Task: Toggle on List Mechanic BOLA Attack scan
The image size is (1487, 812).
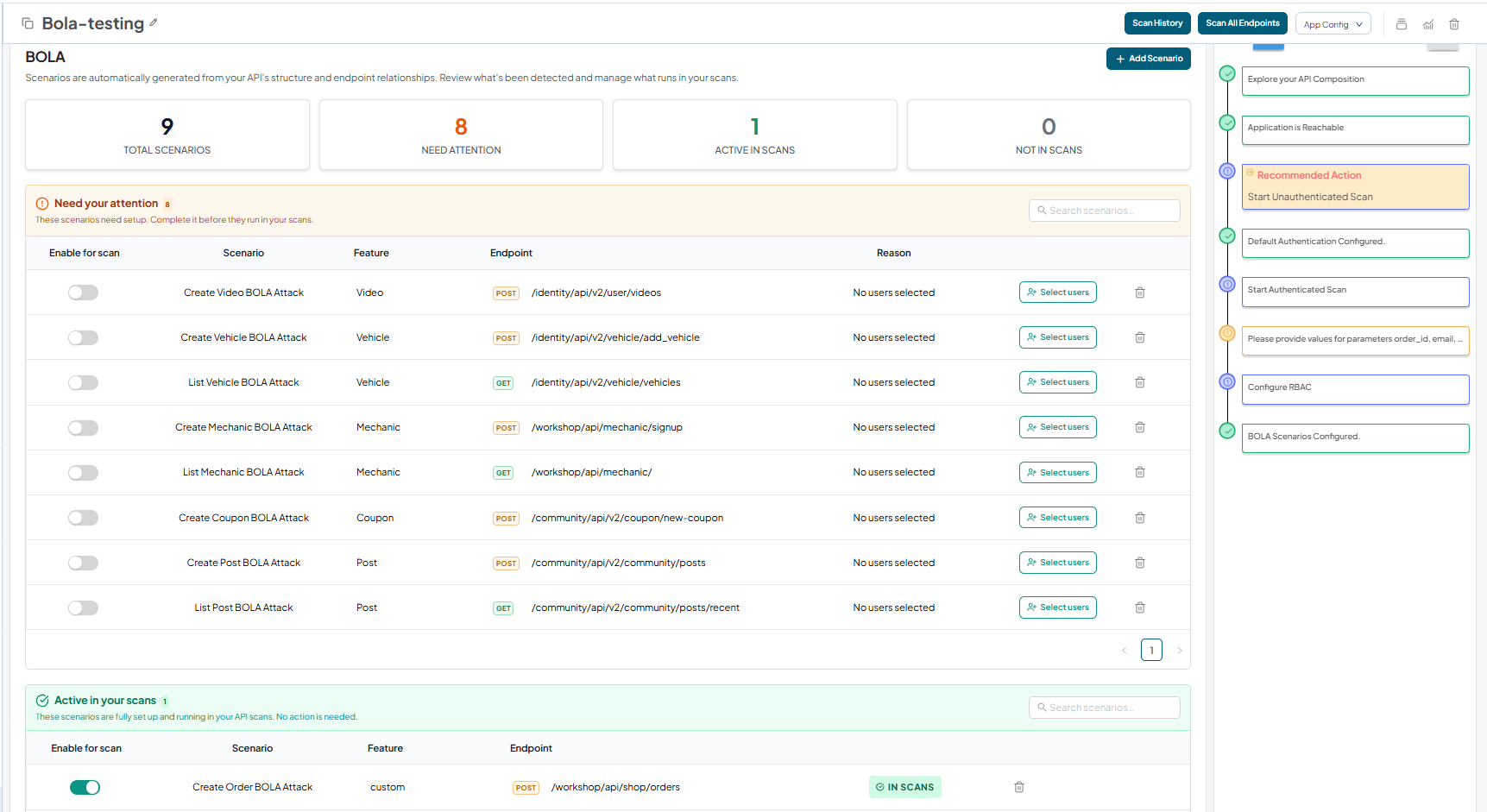Action: click(x=84, y=473)
